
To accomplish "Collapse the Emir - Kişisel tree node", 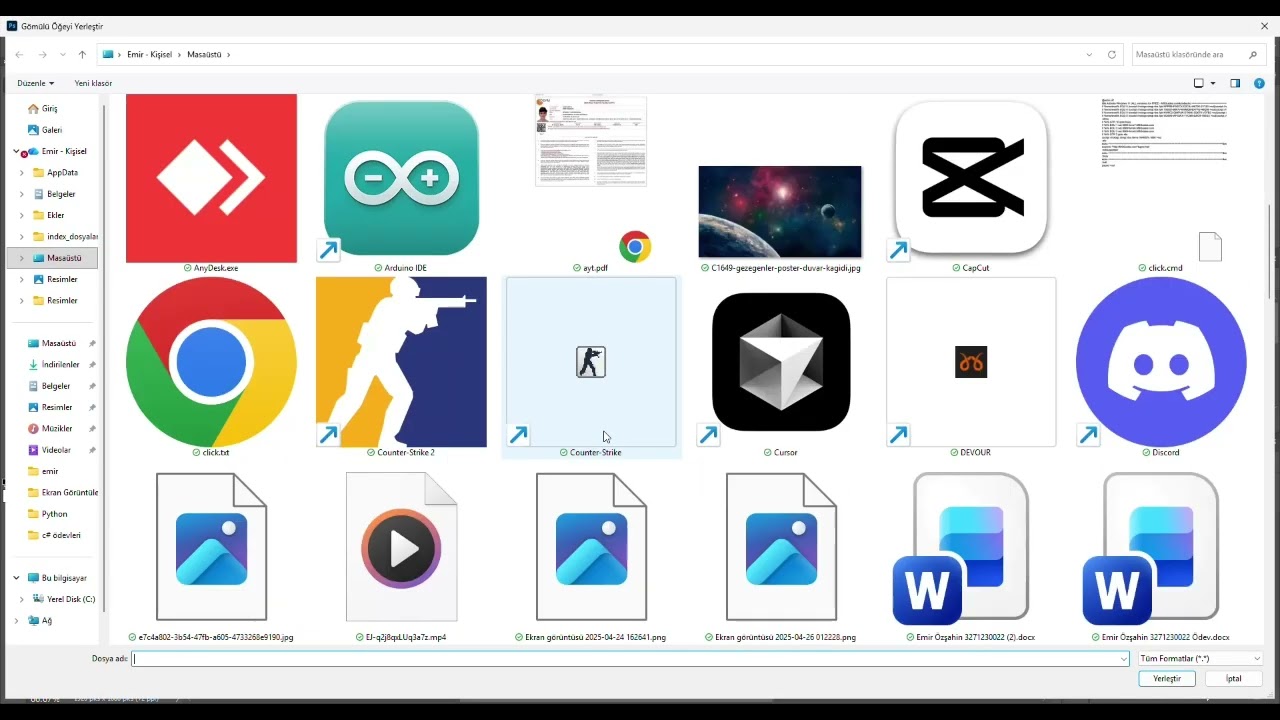I will pos(17,151).
